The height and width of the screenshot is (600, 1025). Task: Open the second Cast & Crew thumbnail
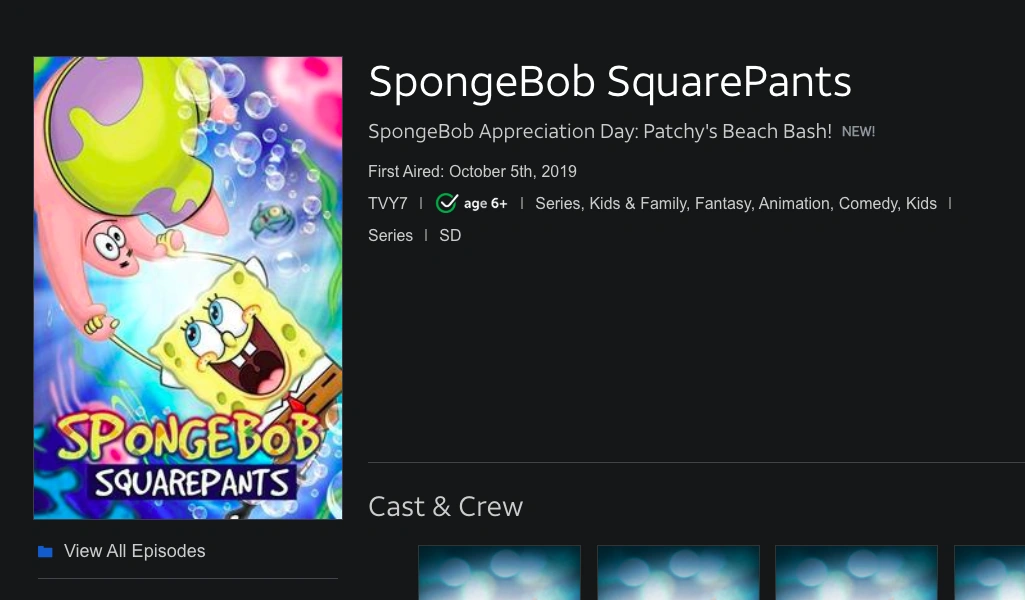click(x=678, y=573)
